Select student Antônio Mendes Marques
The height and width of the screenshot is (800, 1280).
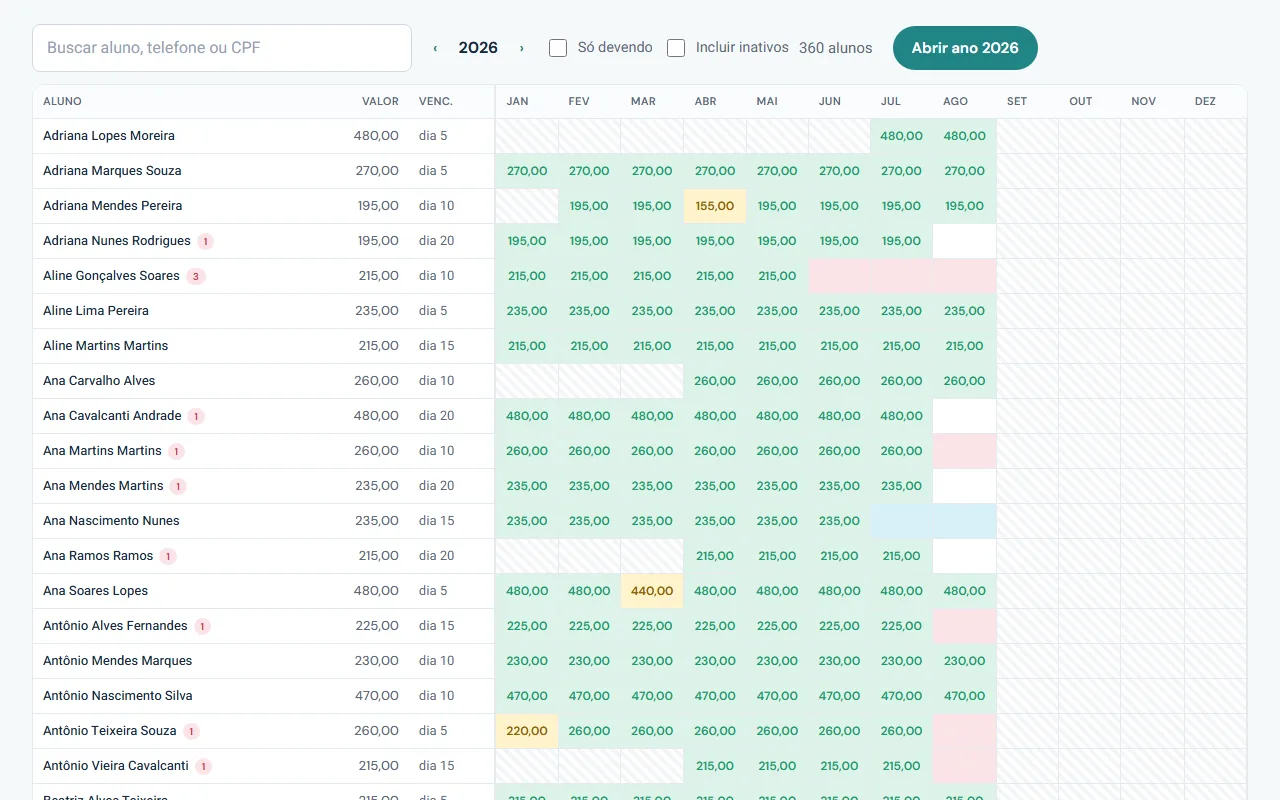(118, 661)
